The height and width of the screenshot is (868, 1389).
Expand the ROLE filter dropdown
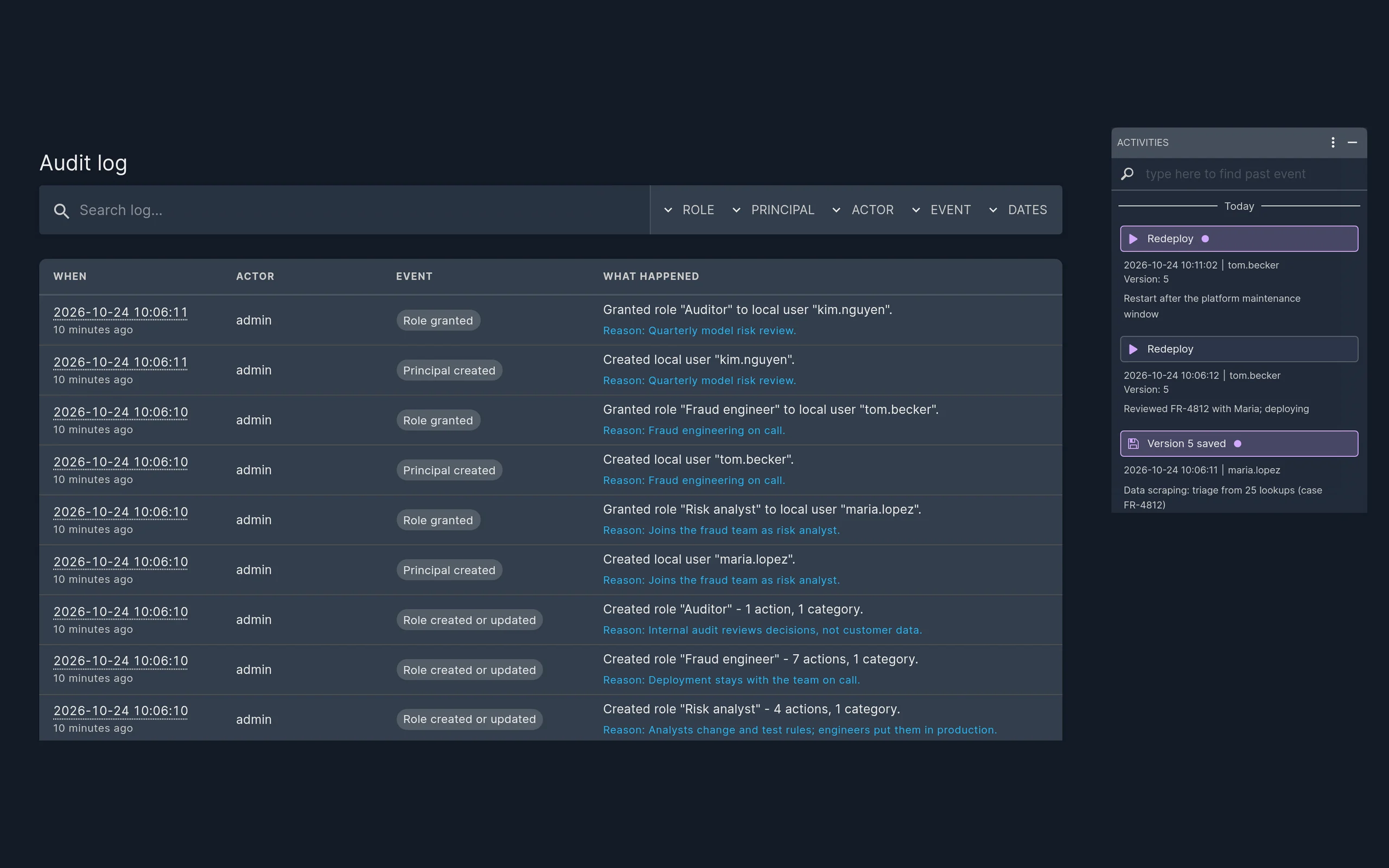coord(688,210)
